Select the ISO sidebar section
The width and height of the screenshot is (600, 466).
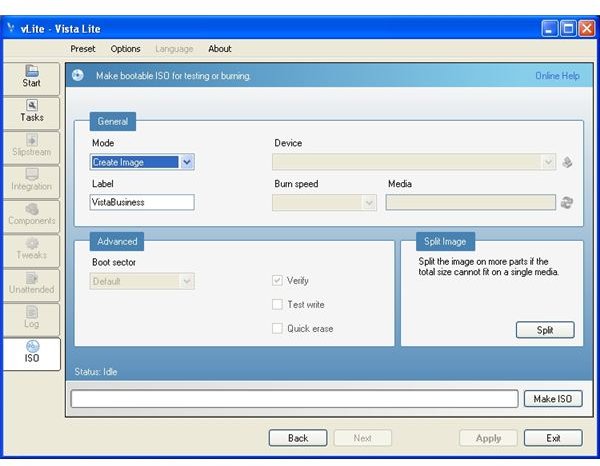pos(31,354)
